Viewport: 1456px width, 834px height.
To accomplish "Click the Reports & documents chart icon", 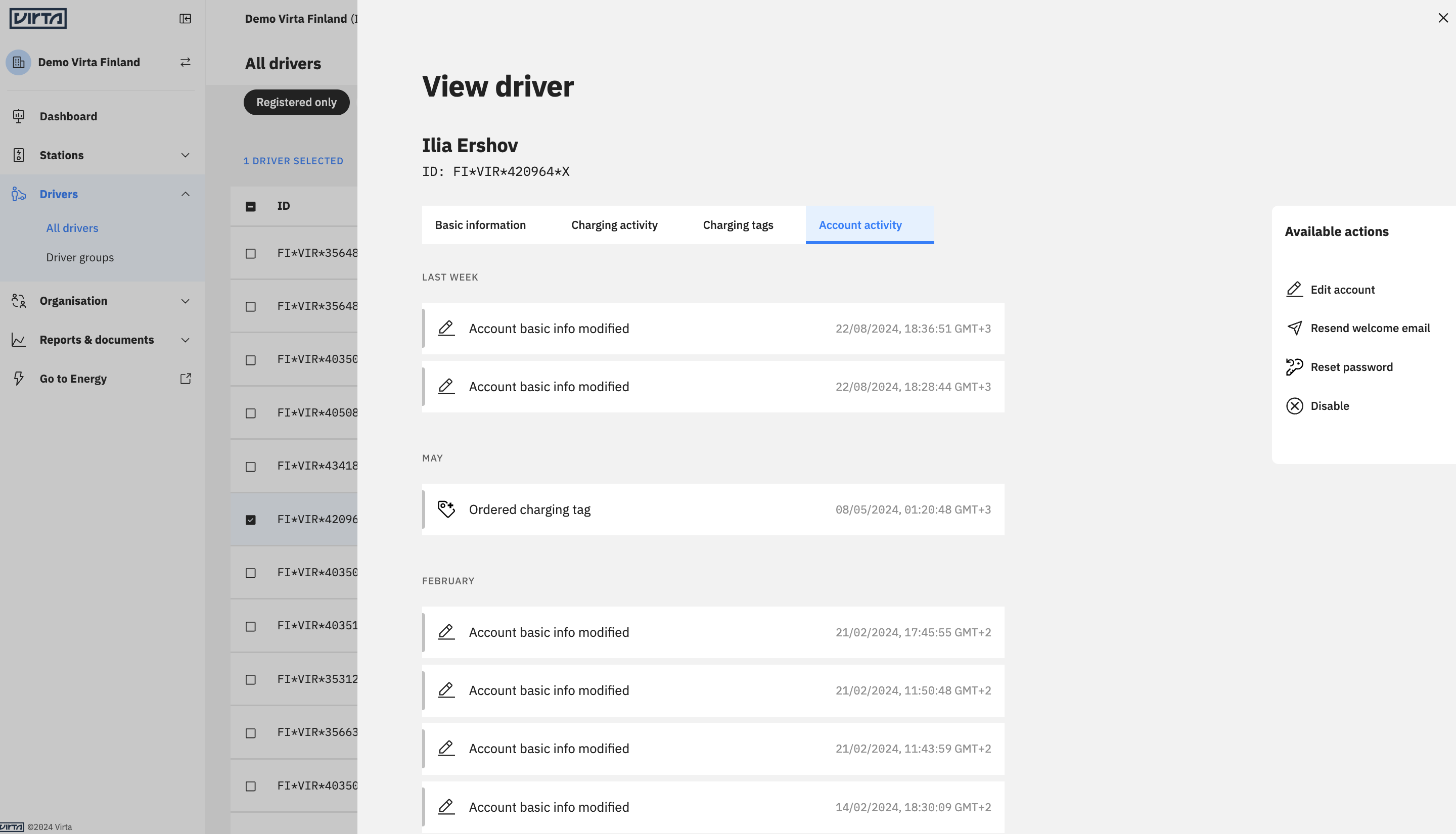I will point(18,340).
